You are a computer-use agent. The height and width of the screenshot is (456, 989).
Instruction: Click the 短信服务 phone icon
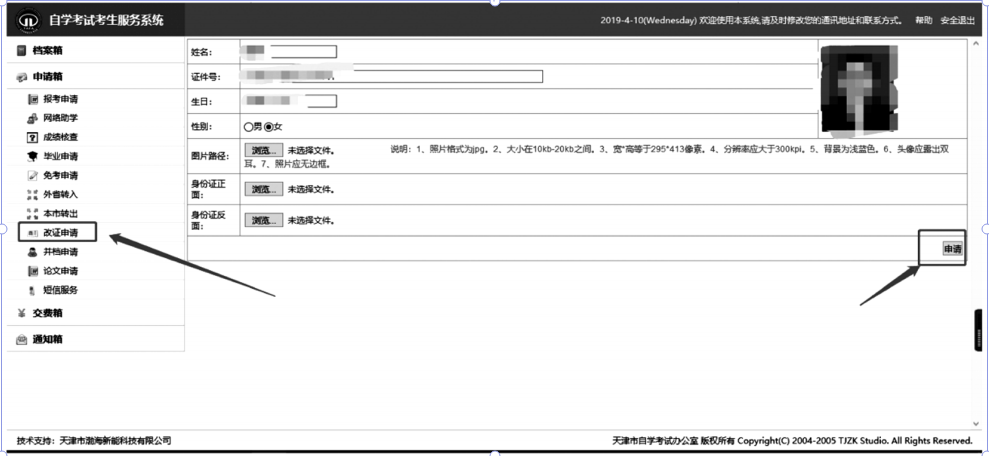tap(33, 290)
